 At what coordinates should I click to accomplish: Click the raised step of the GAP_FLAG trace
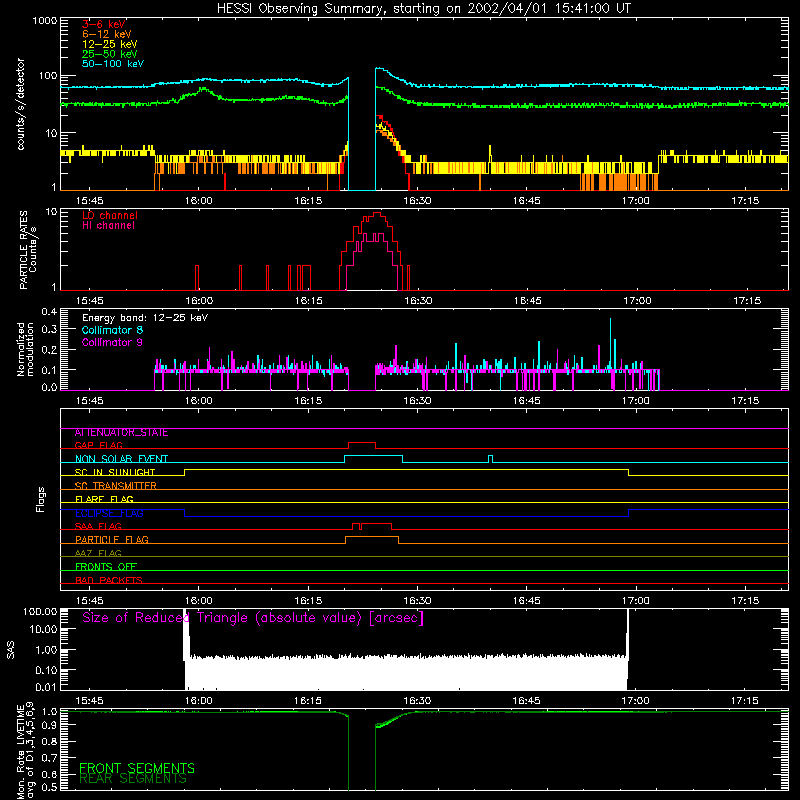coord(362,443)
